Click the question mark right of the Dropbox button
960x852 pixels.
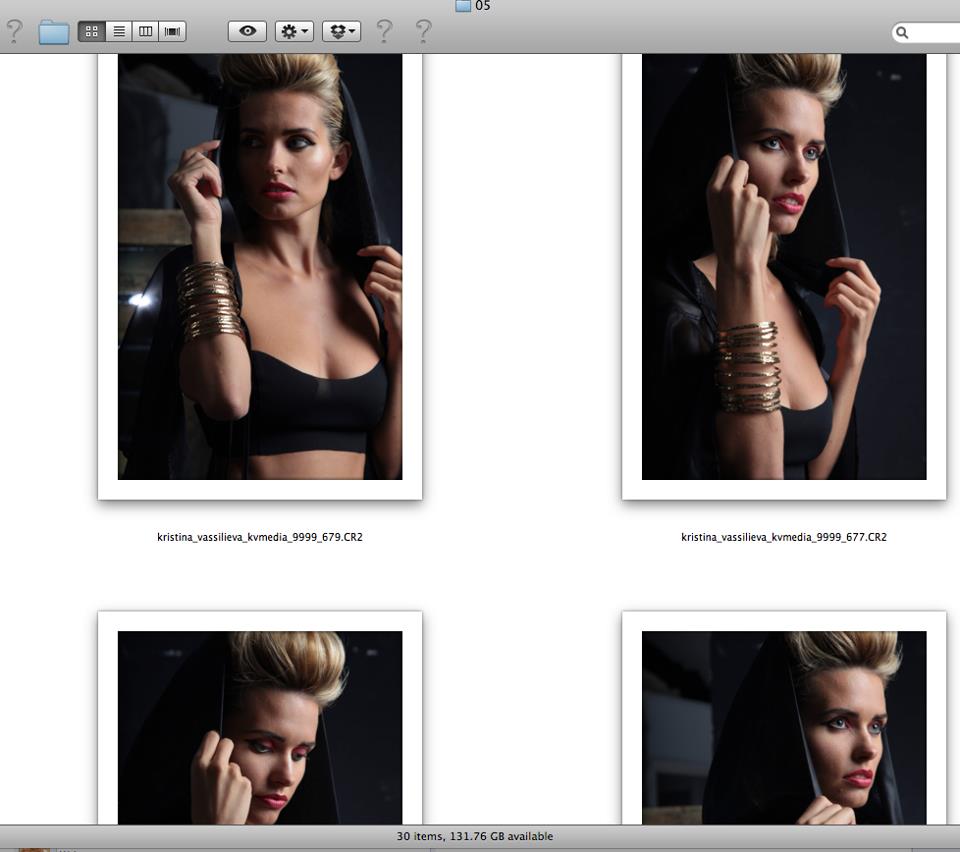[x=384, y=31]
